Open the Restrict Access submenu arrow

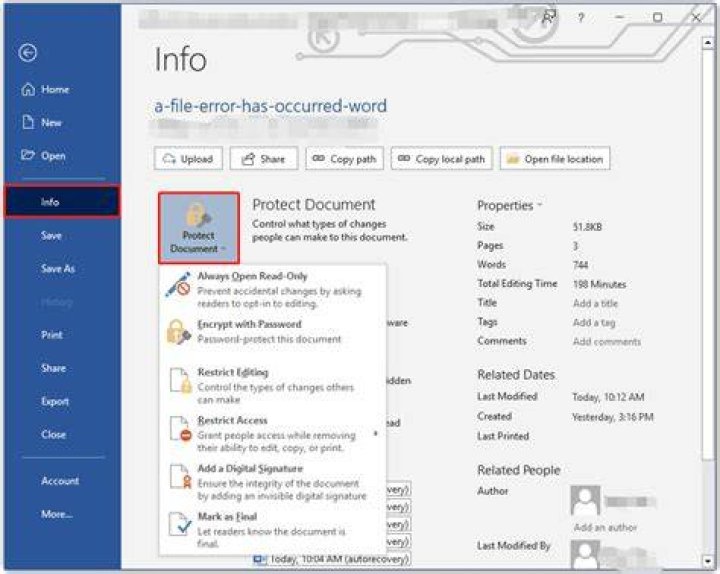coord(376,433)
